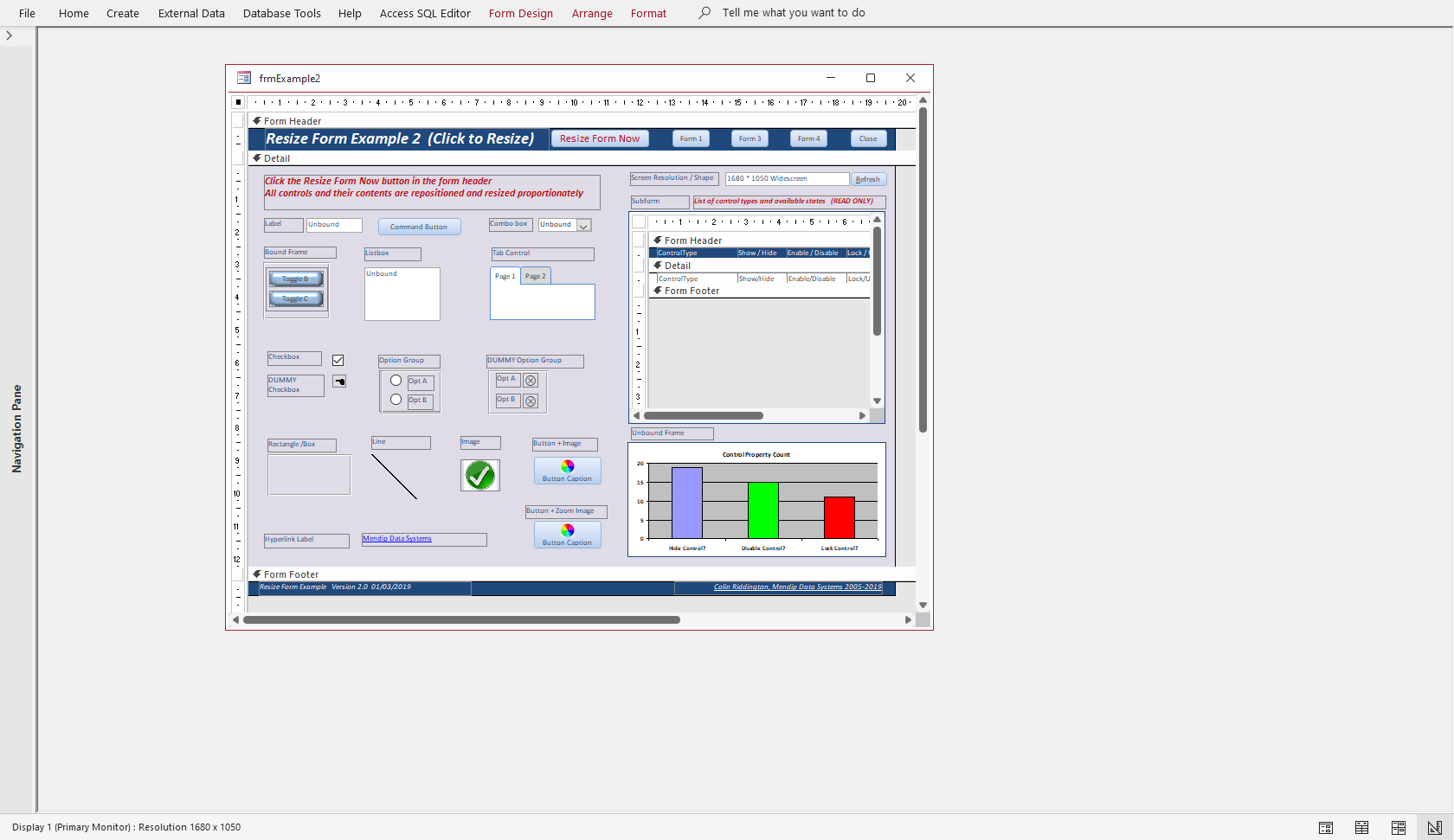Select the Opt B radio button
This screenshot has height=840, width=1454.
(396, 400)
